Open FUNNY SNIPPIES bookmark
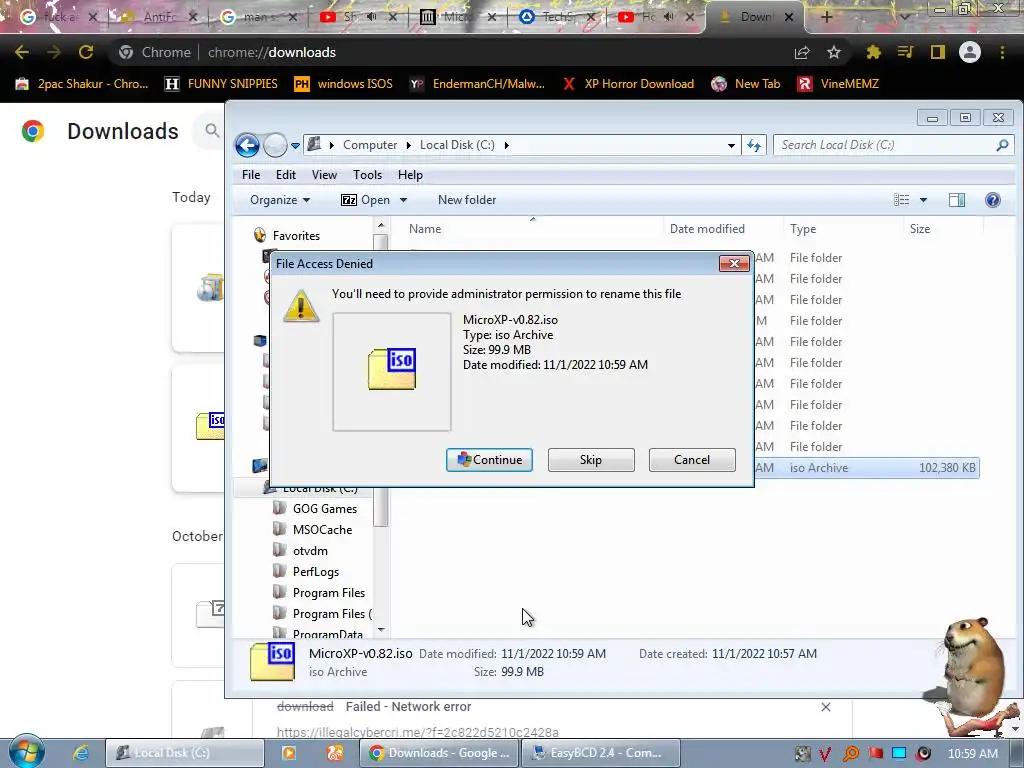 (x=221, y=84)
